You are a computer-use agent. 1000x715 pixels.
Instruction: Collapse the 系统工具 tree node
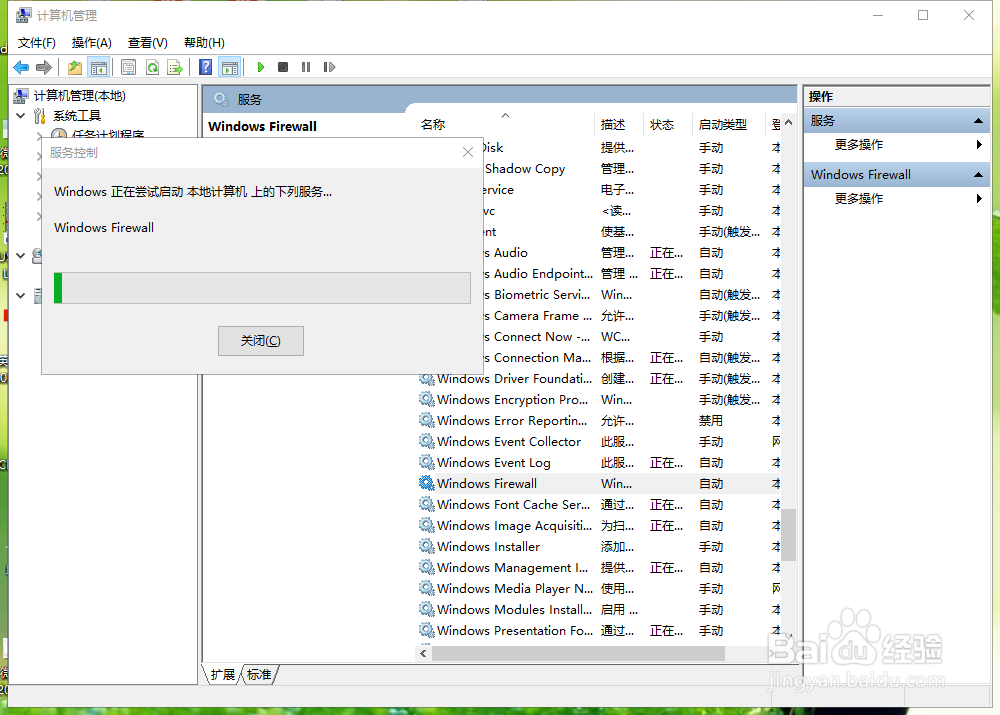coord(20,115)
